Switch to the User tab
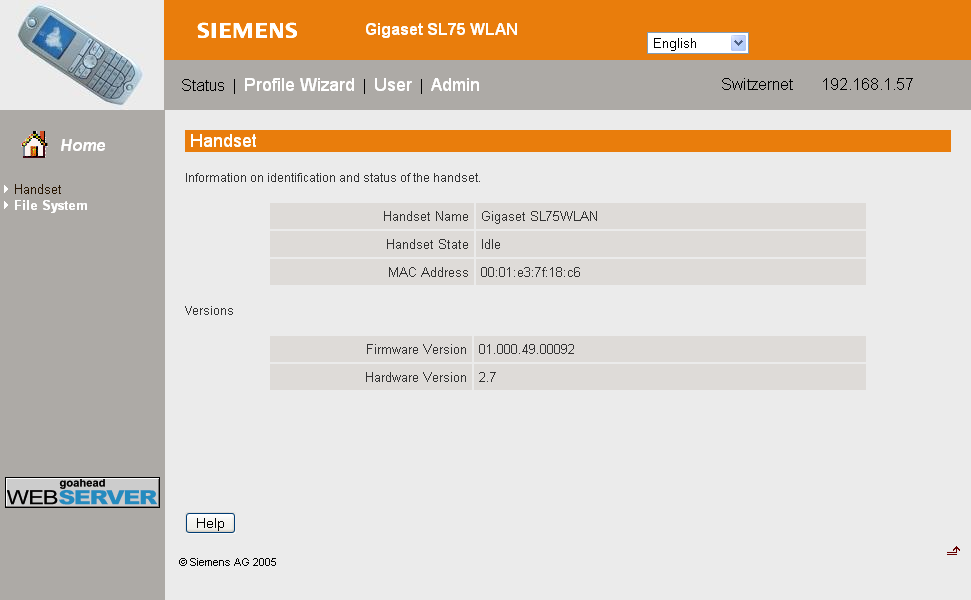The image size is (971, 600). pos(393,85)
